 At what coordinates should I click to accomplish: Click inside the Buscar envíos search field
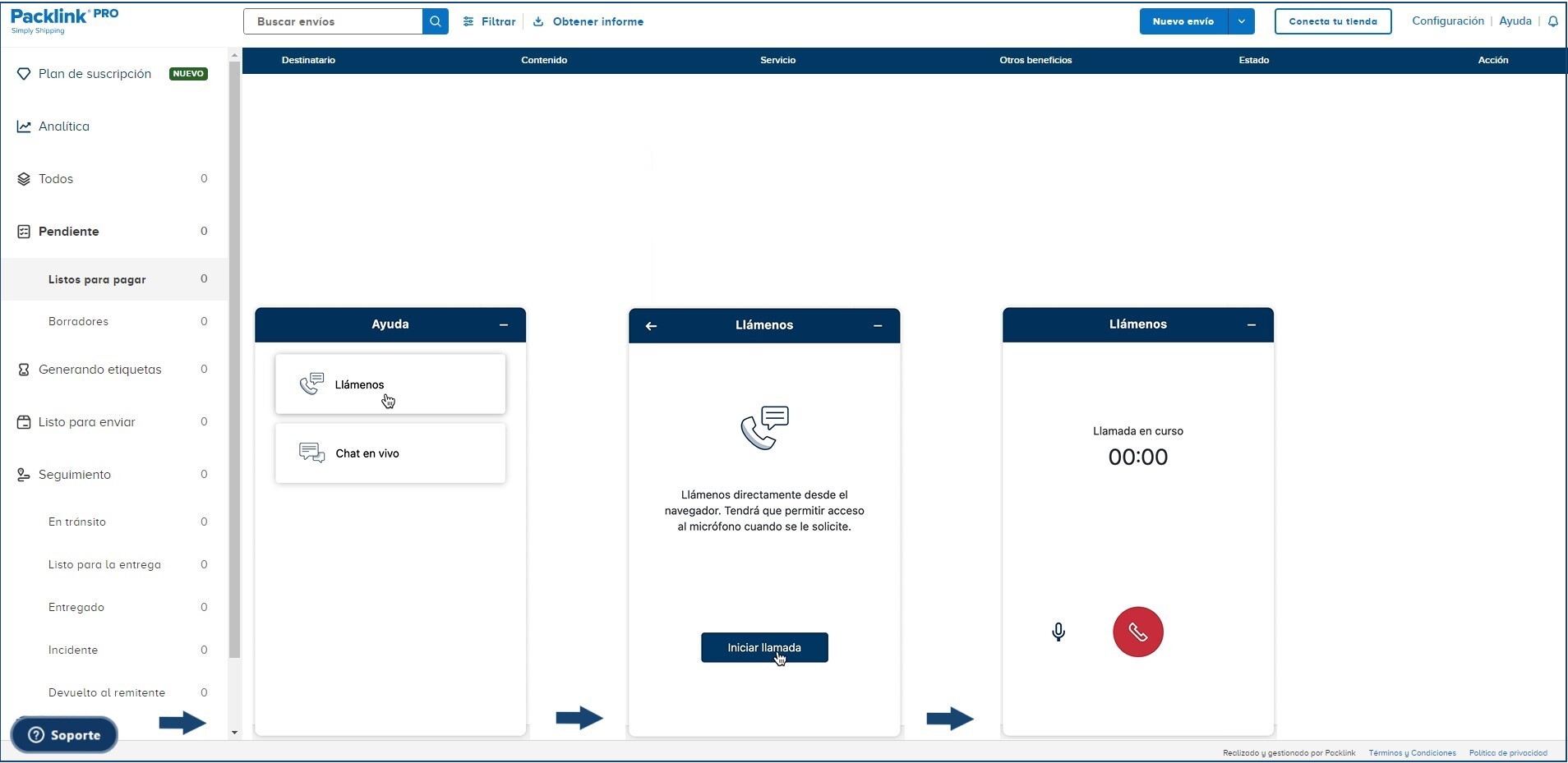point(333,21)
